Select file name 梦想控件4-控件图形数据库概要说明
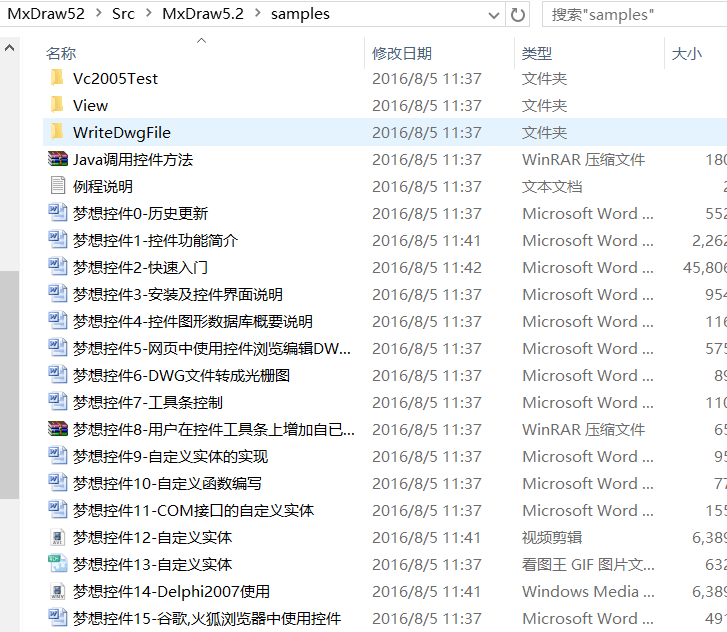Screen dimensions: 727x632 pos(192,321)
